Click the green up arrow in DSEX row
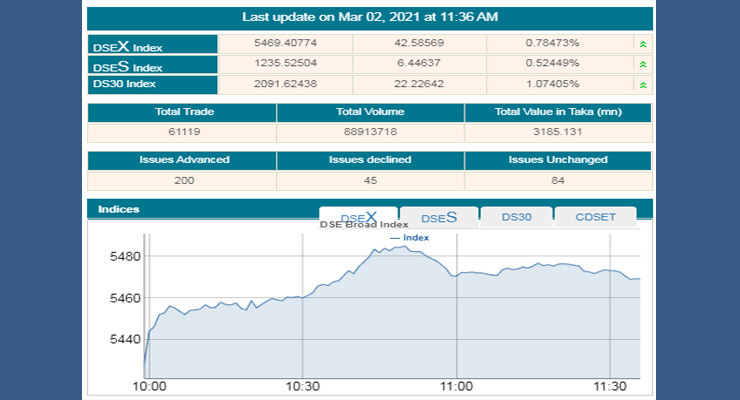This screenshot has width=740, height=400. click(642, 45)
